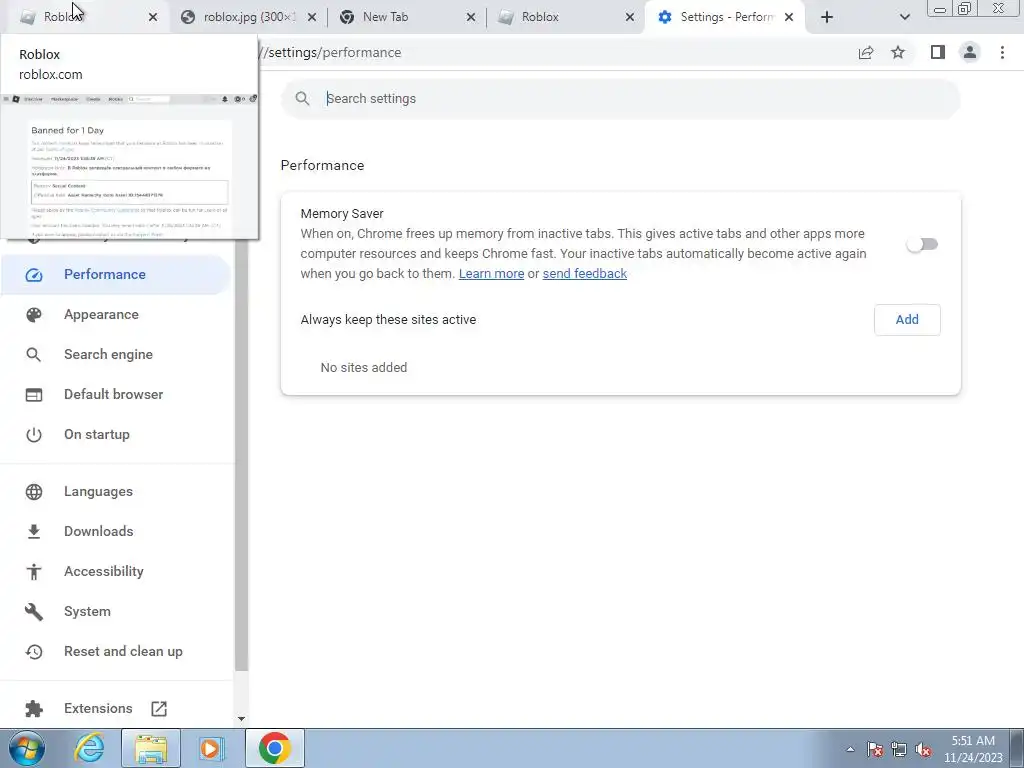Image resolution: width=1024 pixels, height=768 pixels.
Task: Click the Search engine magnifier icon
Action: 34,355
